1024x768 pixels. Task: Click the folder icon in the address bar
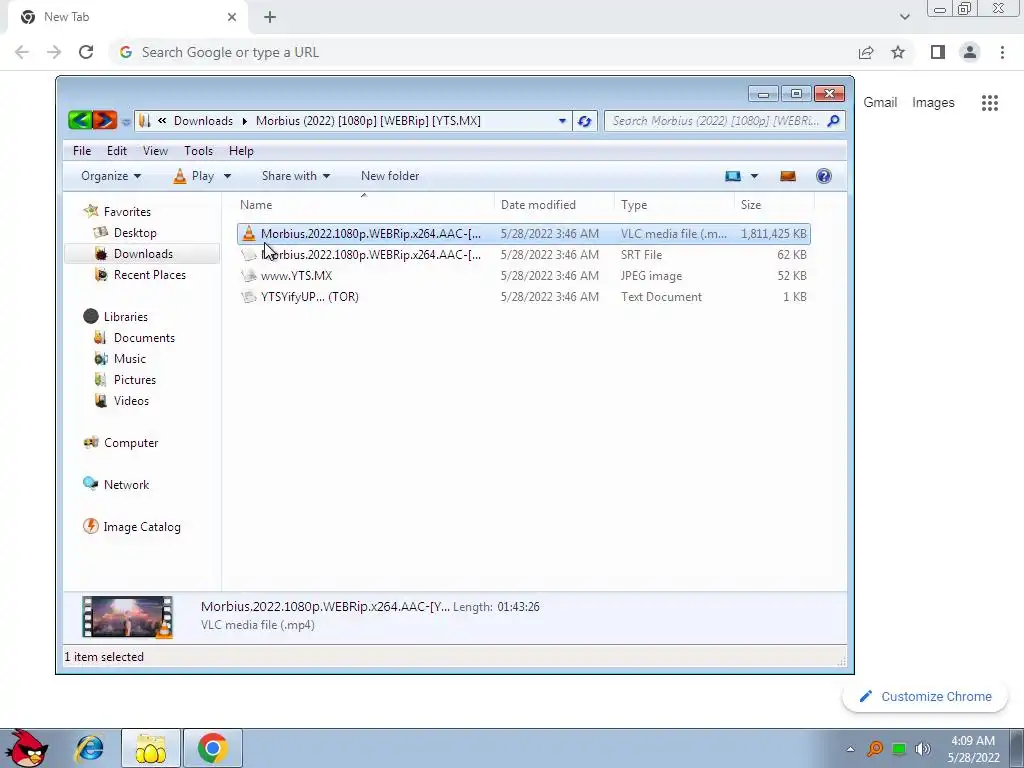144,121
